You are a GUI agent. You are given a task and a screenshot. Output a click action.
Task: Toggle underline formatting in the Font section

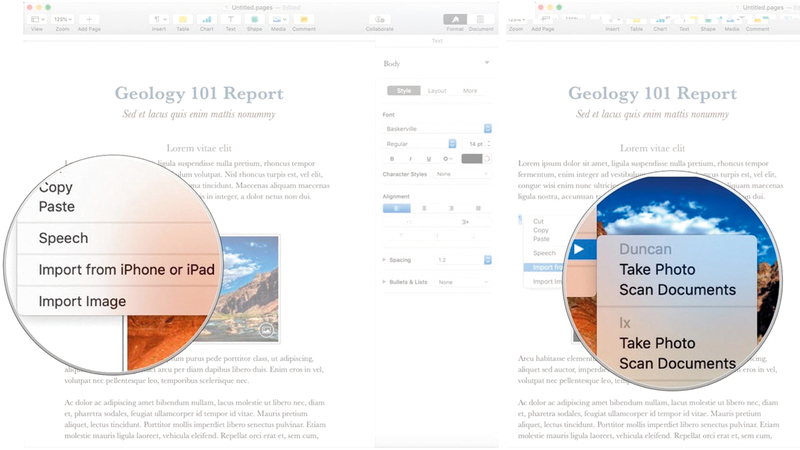[x=429, y=158]
